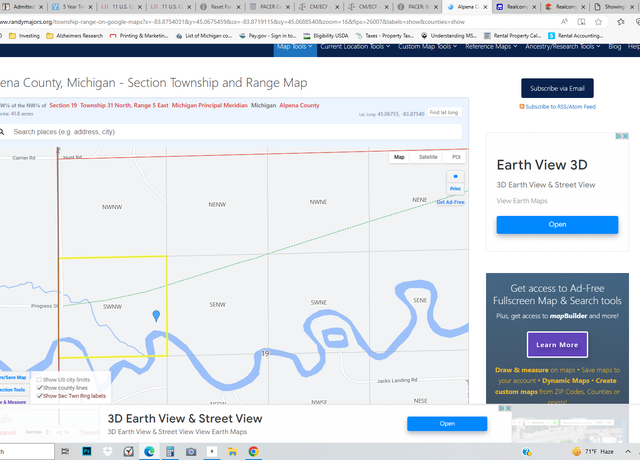Open Immersive Reader icon in address bar
The width and height of the screenshot is (640, 460).
point(581,22)
